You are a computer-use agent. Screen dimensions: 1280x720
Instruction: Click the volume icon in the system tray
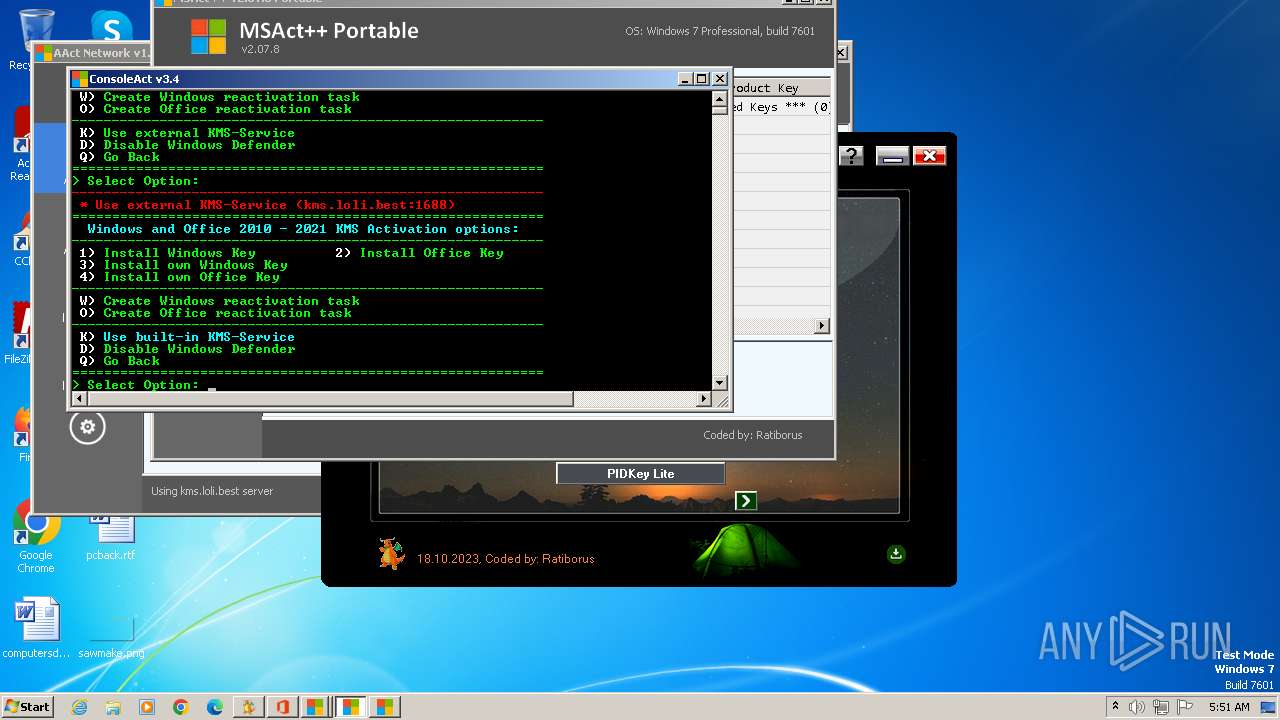tap(1137, 707)
